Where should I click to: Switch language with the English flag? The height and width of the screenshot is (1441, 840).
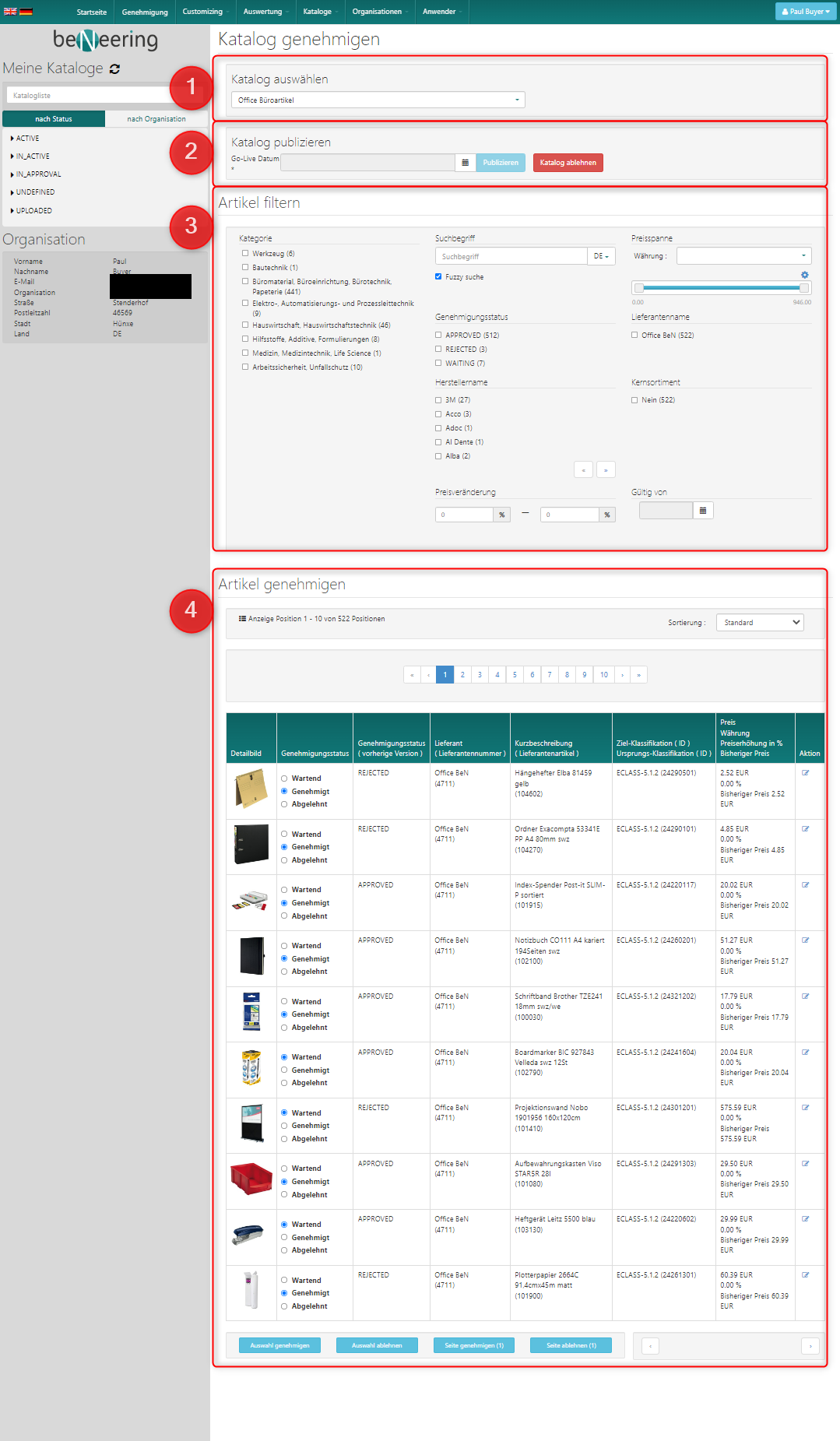coord(10,12)
